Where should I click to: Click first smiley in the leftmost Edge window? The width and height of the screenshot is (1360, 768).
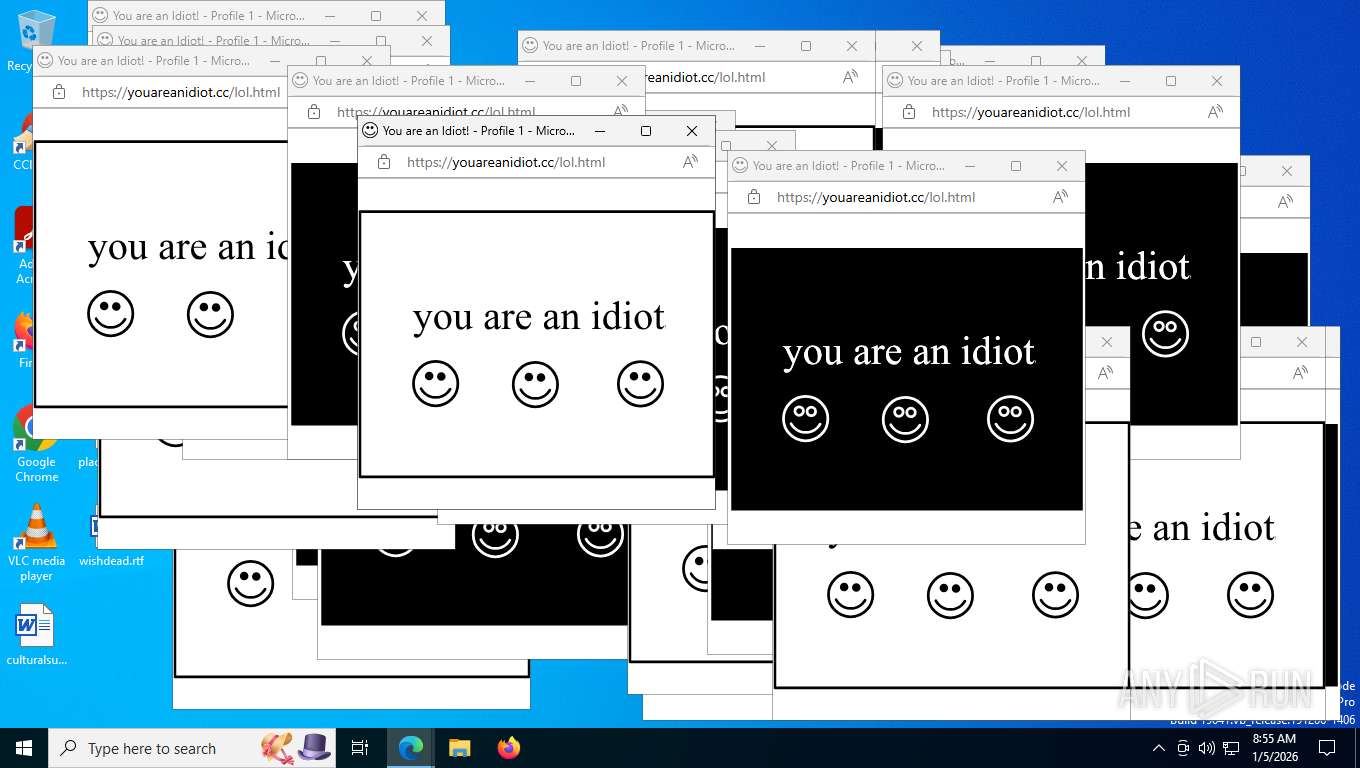pyautogui.click(x=111, y=314)
